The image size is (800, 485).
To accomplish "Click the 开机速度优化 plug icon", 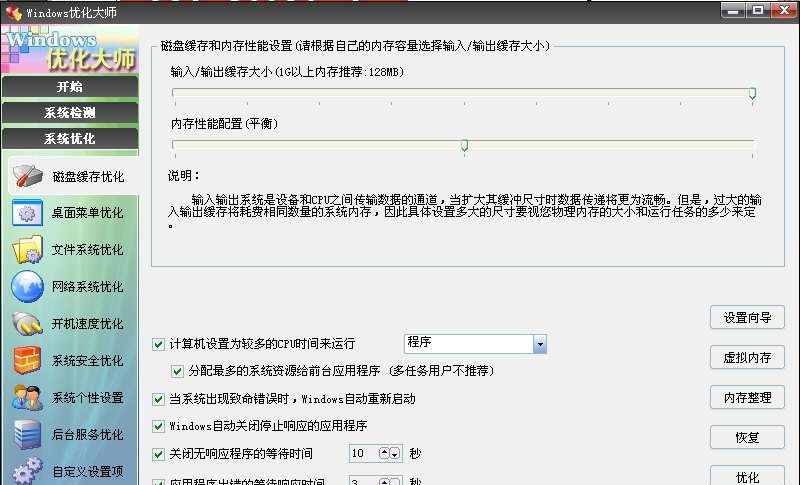I will (27, 323).
